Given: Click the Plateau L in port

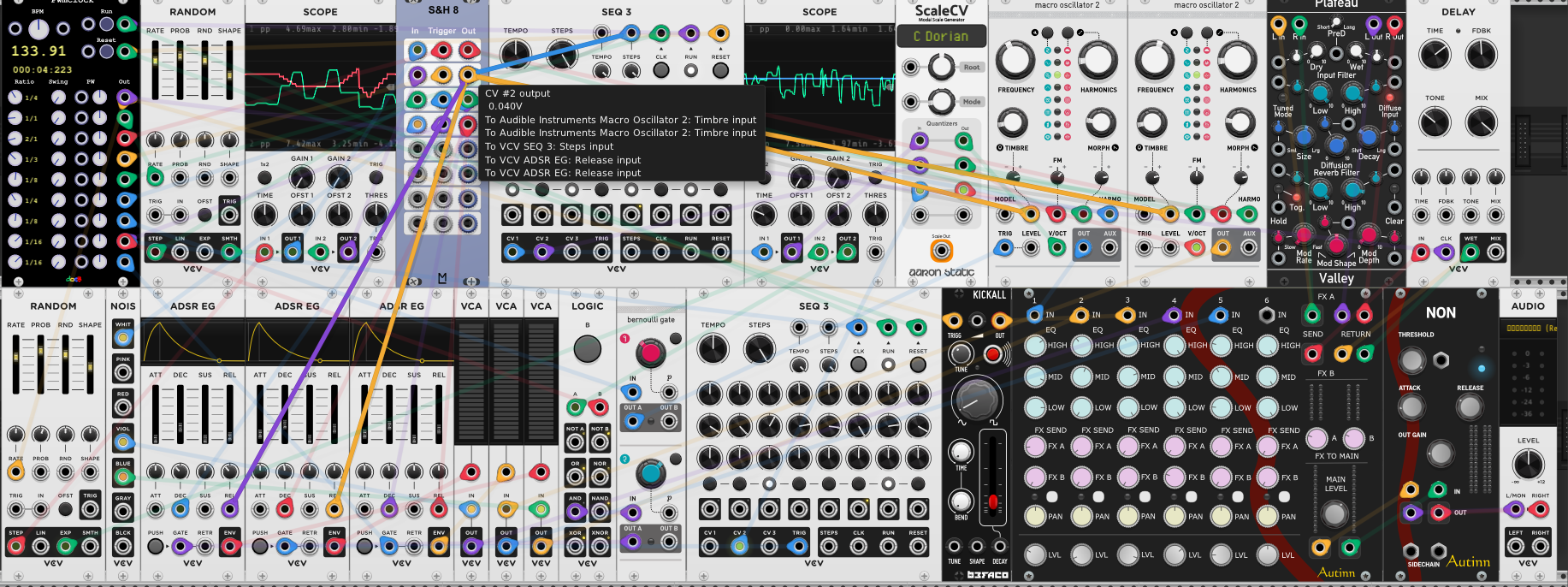Looking at the screenshot, I should [x=1278, y=24].
